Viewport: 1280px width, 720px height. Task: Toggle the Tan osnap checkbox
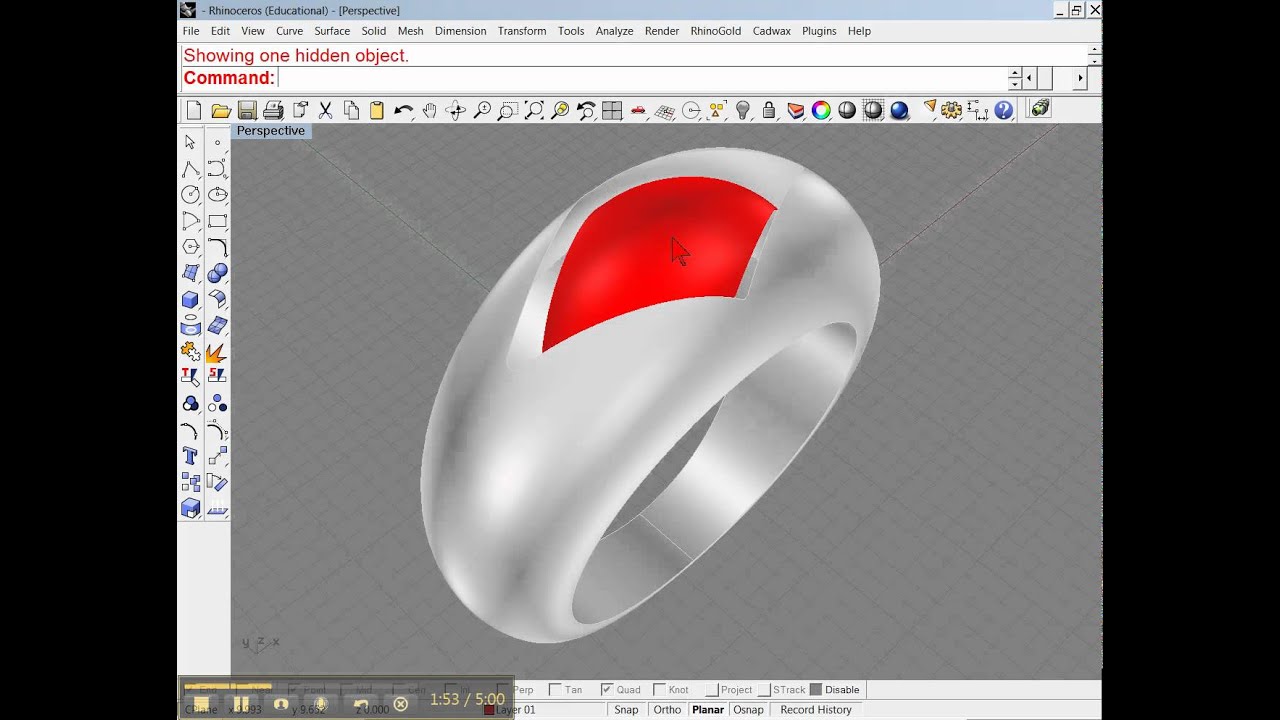pos(555,690)
